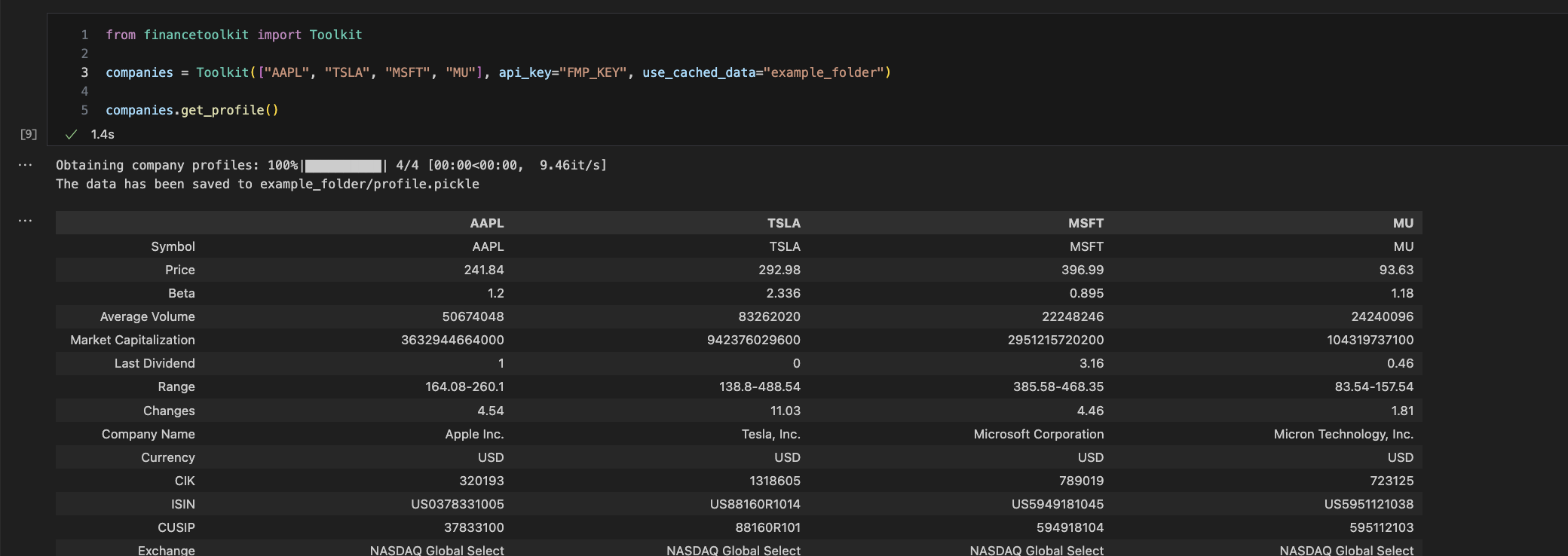Click MU range 83.54-157.54
Image resolution: width=1568 pixels, height=556 pixels.
(1374, 386)
